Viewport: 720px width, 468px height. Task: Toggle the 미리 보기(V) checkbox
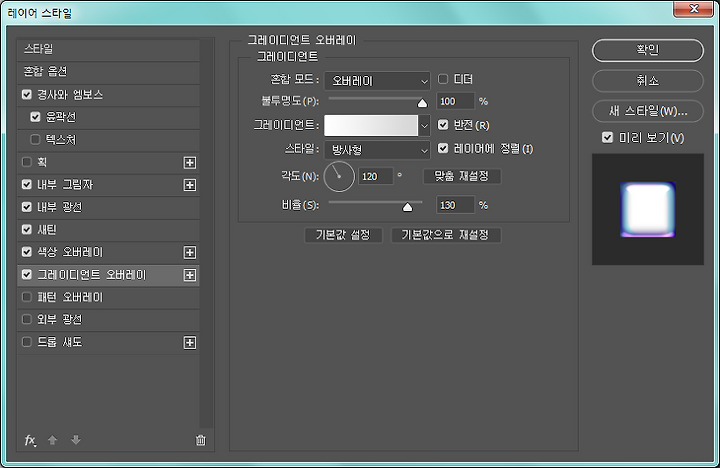click(x=608, y=138)
